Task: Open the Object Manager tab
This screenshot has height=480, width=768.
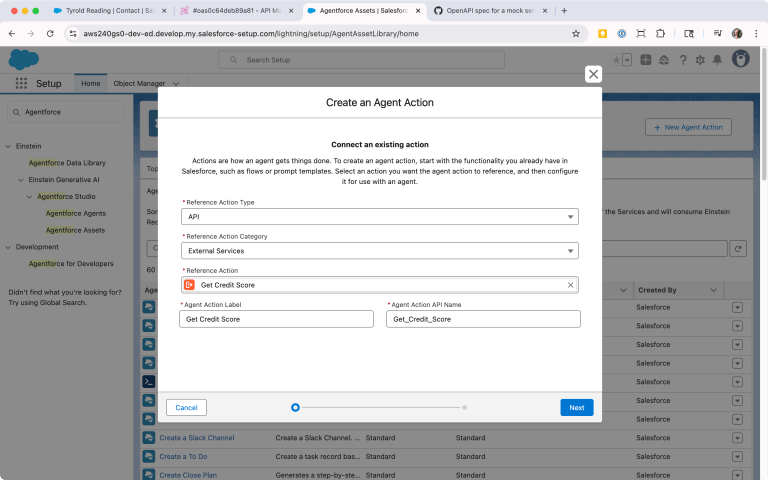Action: (x=139, y=83)
